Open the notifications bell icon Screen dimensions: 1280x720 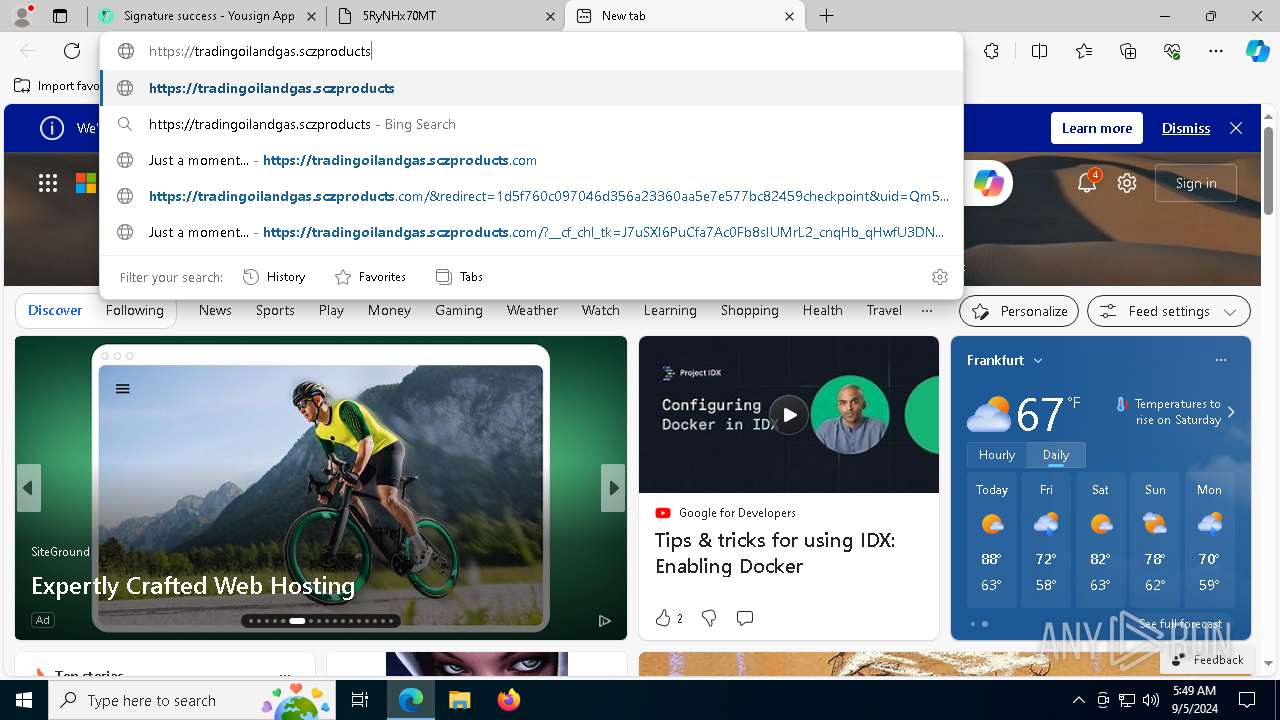coord(1087,183)
